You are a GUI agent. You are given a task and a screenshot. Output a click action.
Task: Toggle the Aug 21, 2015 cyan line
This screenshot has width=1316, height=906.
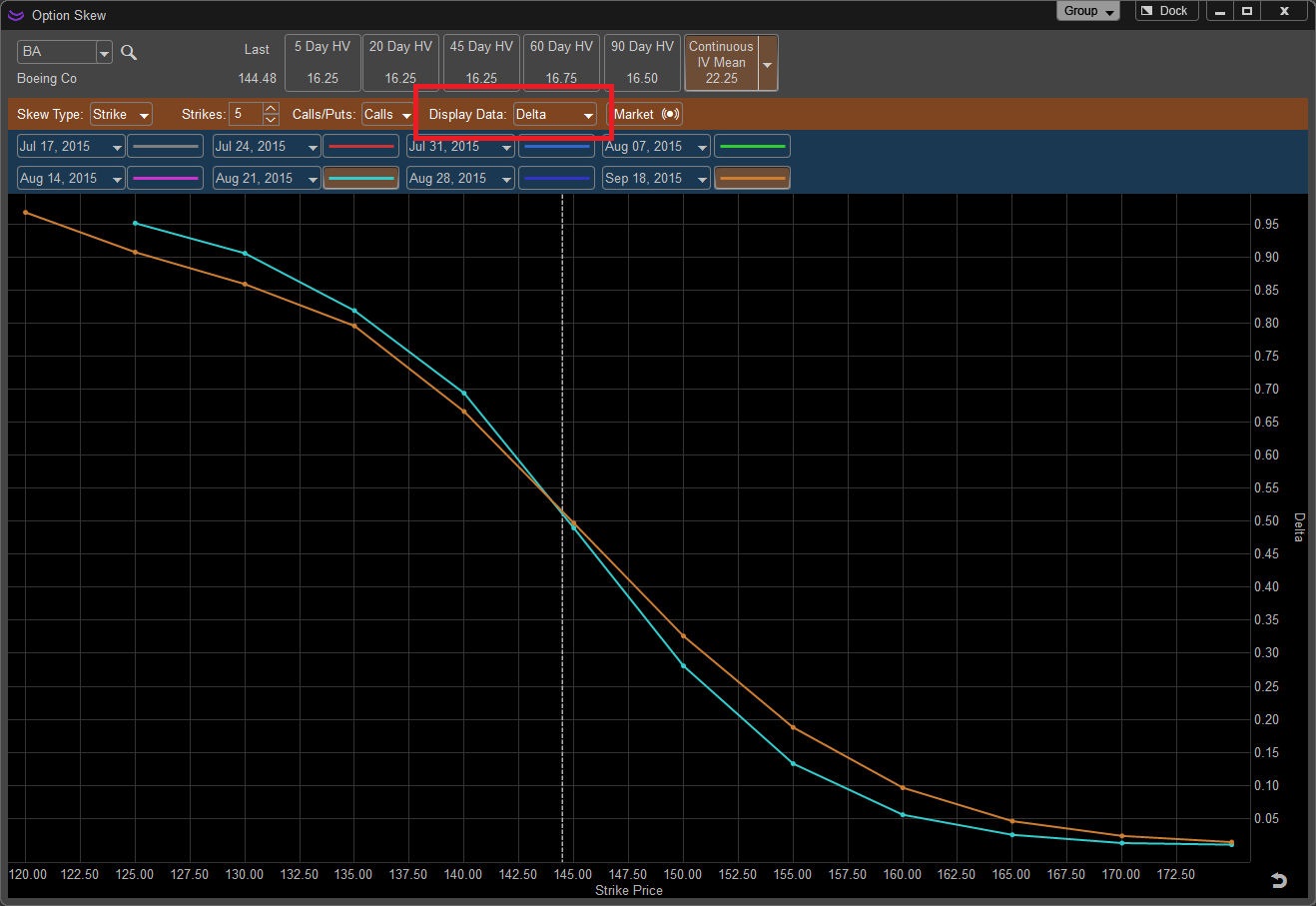(361, 179)
